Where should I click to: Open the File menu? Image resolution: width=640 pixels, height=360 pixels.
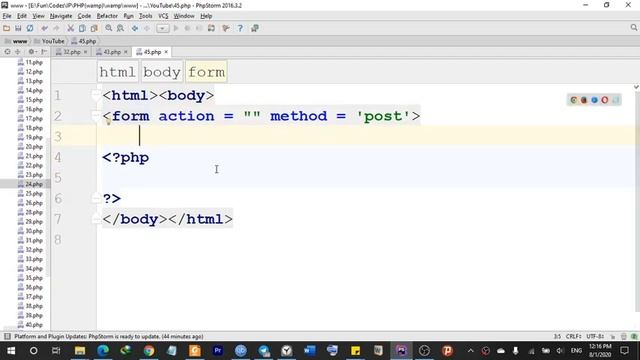pyautogui.click(x=7, y=16)
